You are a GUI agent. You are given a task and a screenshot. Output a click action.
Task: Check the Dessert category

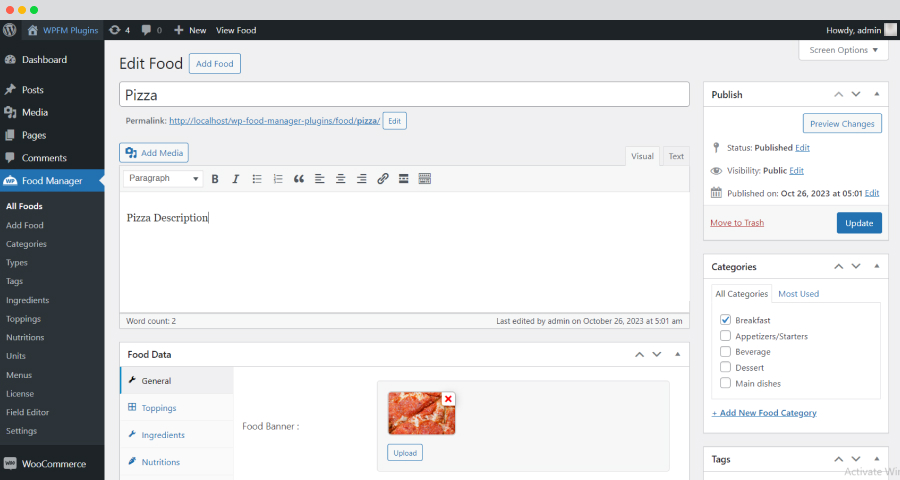[x=726, y=367]
